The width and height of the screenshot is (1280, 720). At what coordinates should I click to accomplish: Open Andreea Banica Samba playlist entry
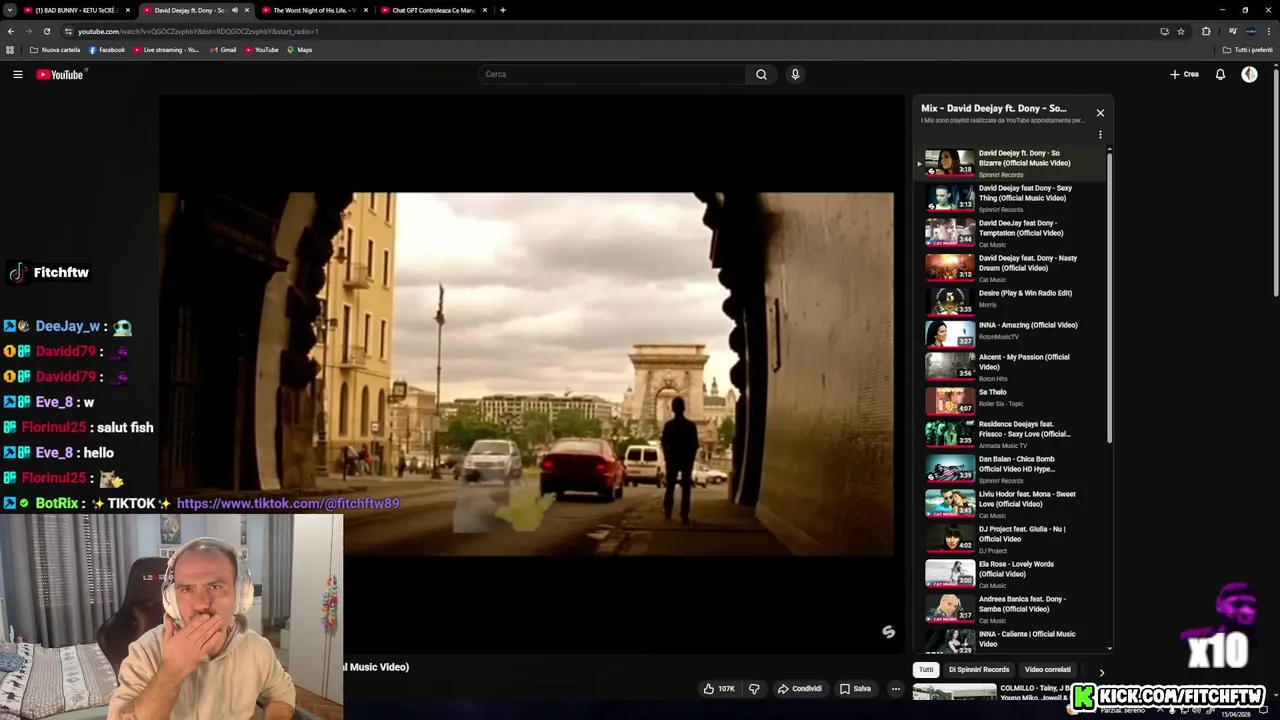(x=1010, y=608)
